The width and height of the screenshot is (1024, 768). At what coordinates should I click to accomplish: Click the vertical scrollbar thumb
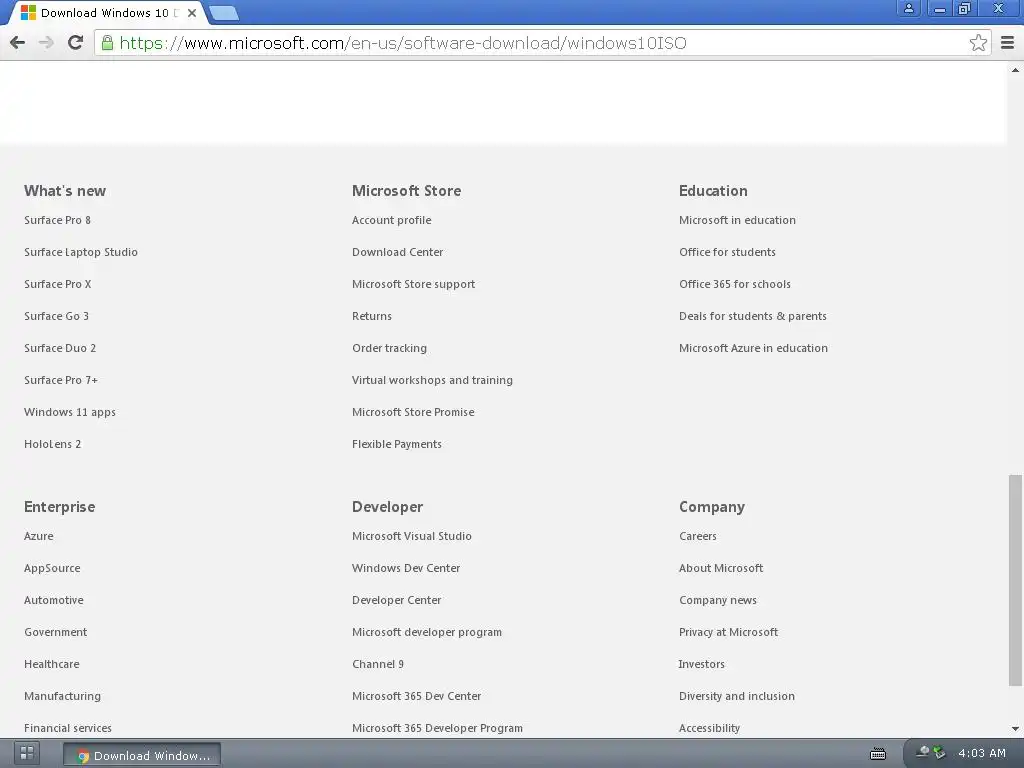[1015, 581]
